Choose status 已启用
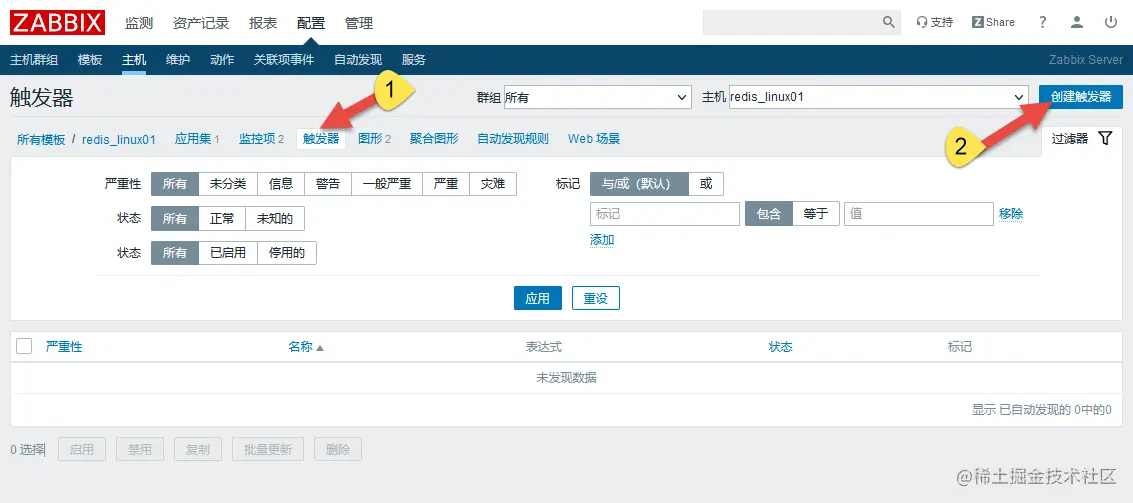Viewport: 1133px width, 503px height. (x=228, y=253)
